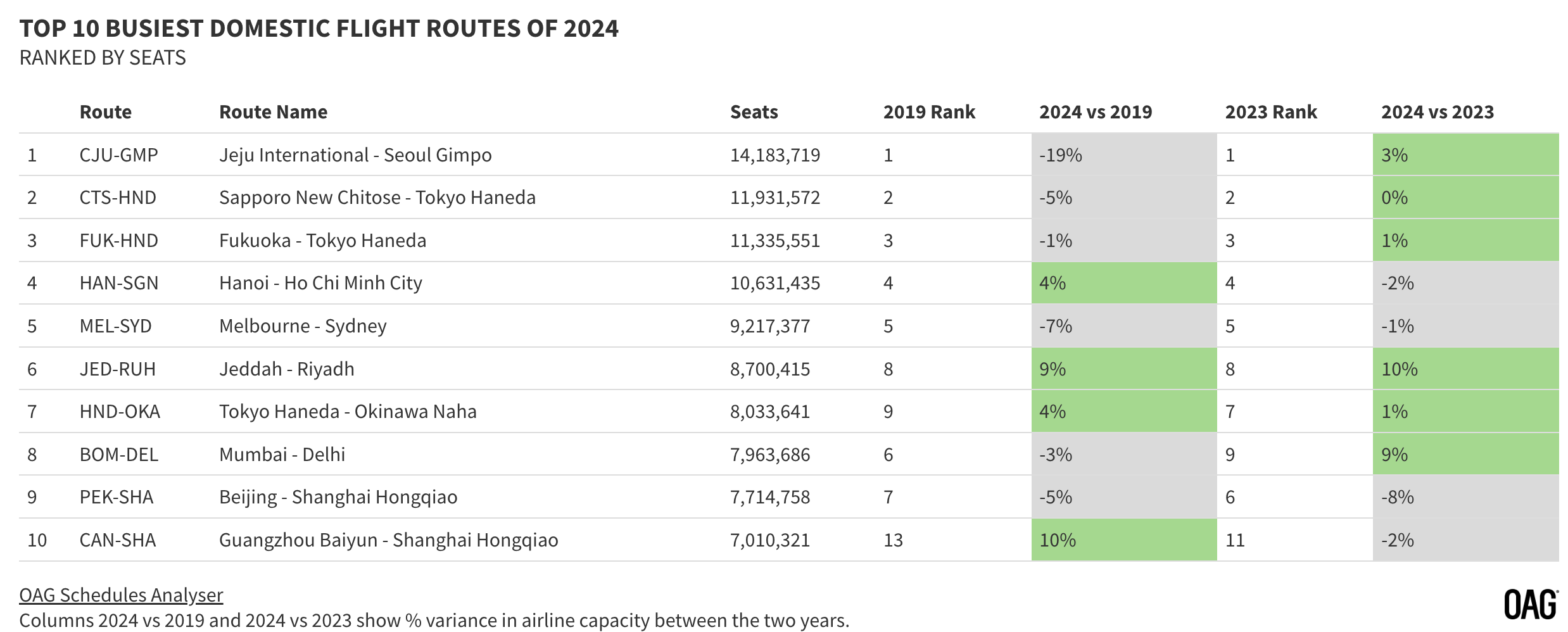Click the OAG logo
The image size is (1568, 632).
click(x=1531, y=605)
